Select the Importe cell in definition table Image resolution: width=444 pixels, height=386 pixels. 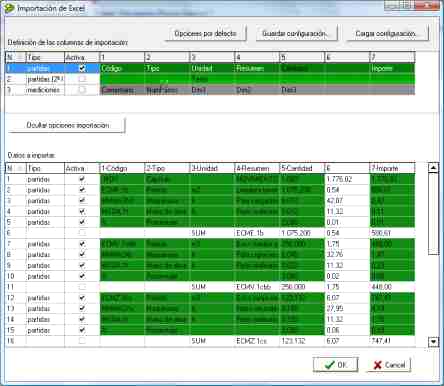[x=392, y=68]
